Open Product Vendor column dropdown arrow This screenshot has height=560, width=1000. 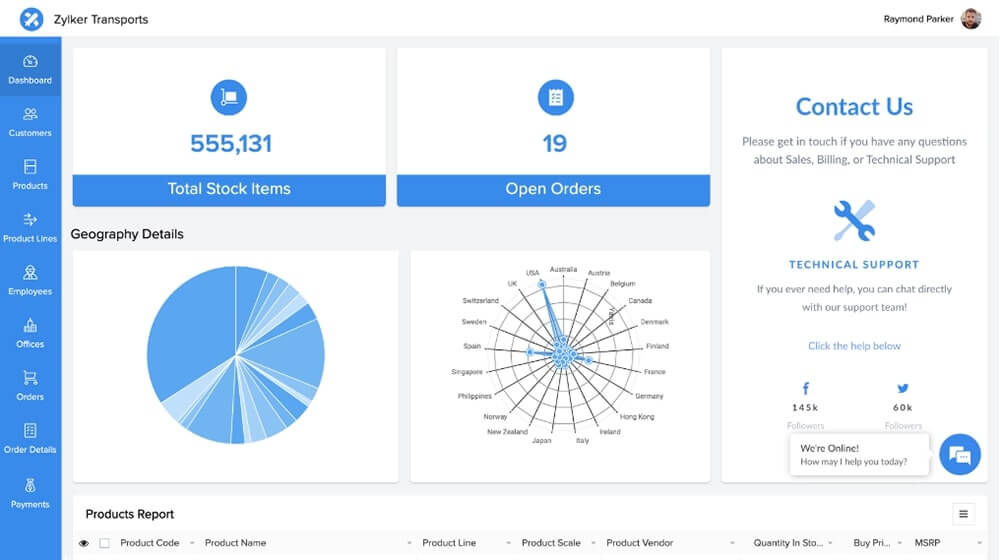(732, 543)
